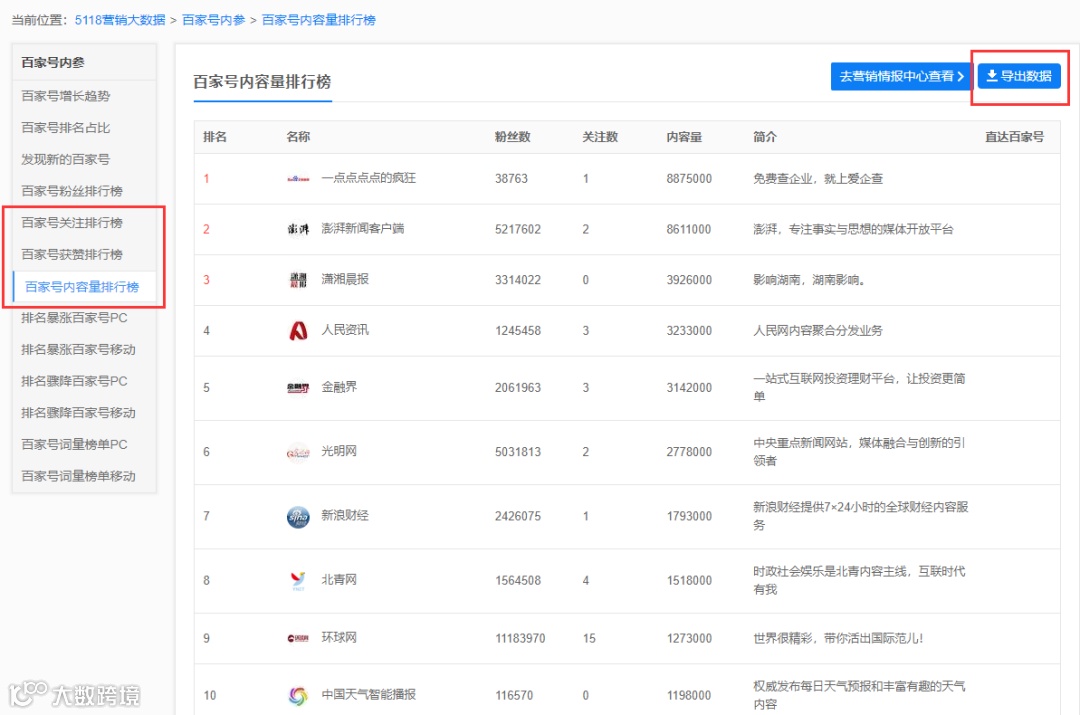1080x715 pixels.
Task: Open 百家号词量榜单移动 sidebar item
Action: click(78, 476)
